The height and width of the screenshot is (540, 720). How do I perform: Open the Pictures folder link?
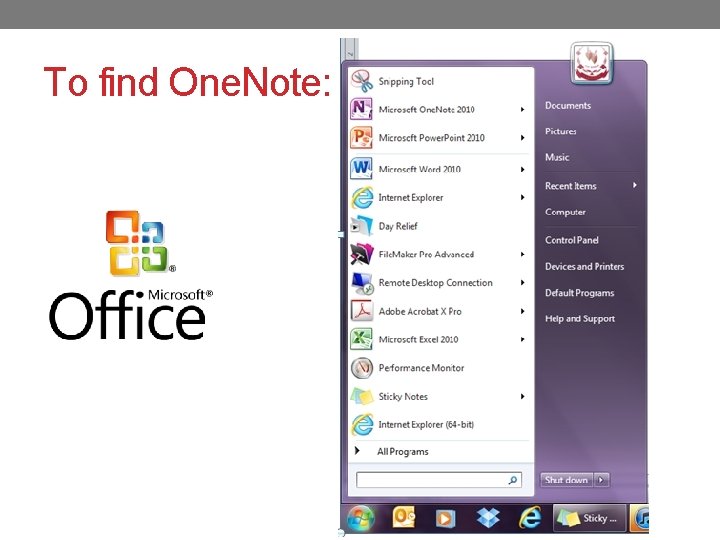[561, 131]
